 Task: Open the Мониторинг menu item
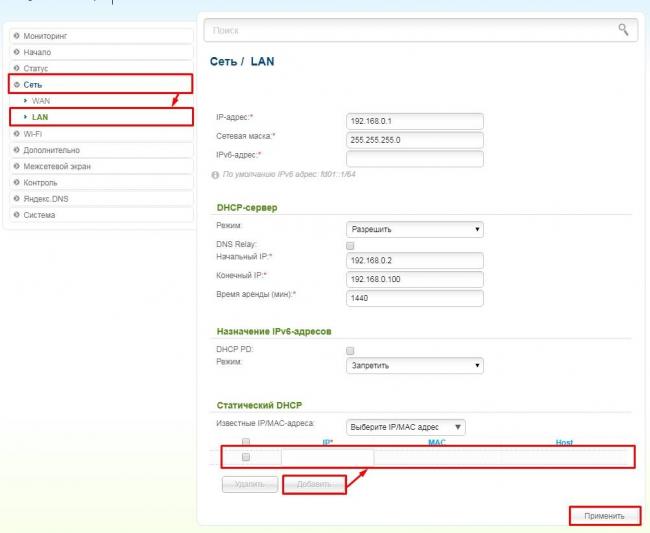click(x=101, y=36)
